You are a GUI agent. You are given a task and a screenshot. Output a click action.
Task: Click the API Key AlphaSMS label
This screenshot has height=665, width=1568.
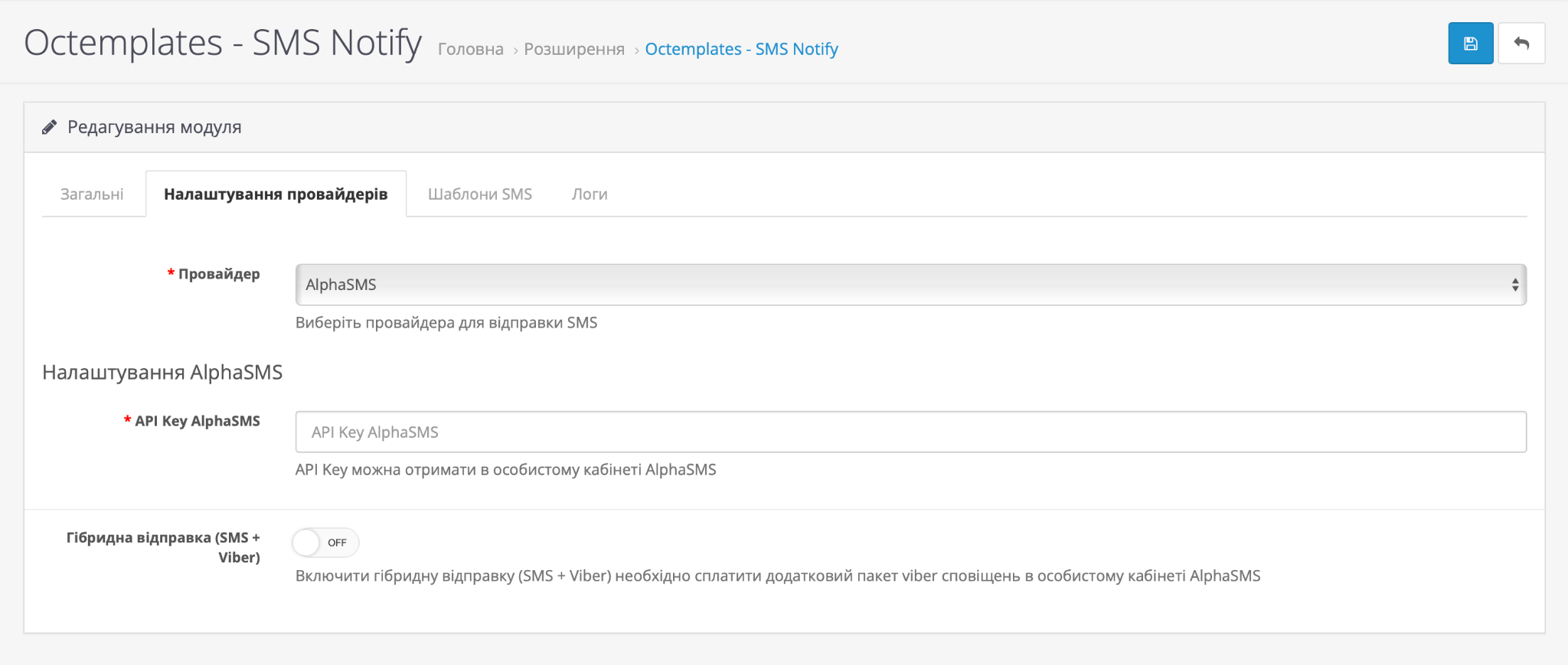point(198,421)
